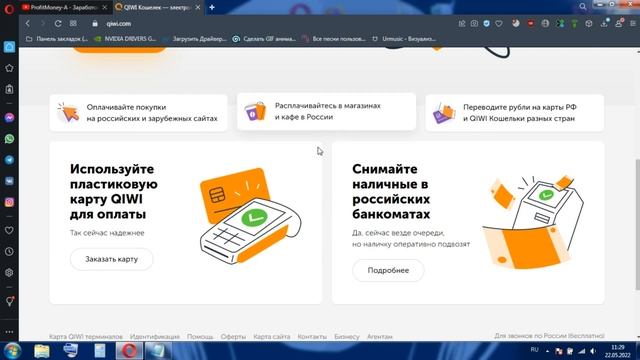Open the Контакты footer link

coord(312,337)
